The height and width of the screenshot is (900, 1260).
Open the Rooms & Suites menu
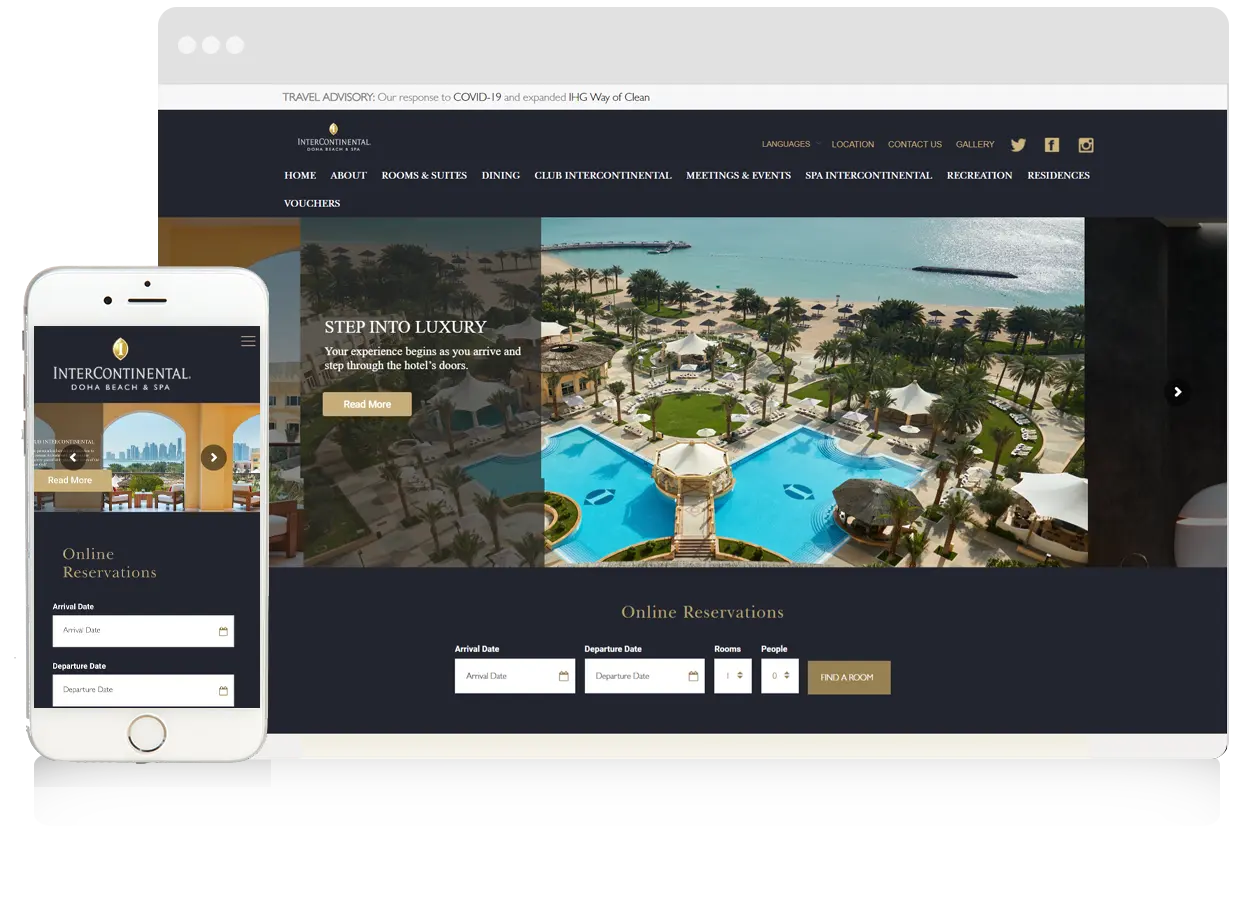tap(424, 176)
